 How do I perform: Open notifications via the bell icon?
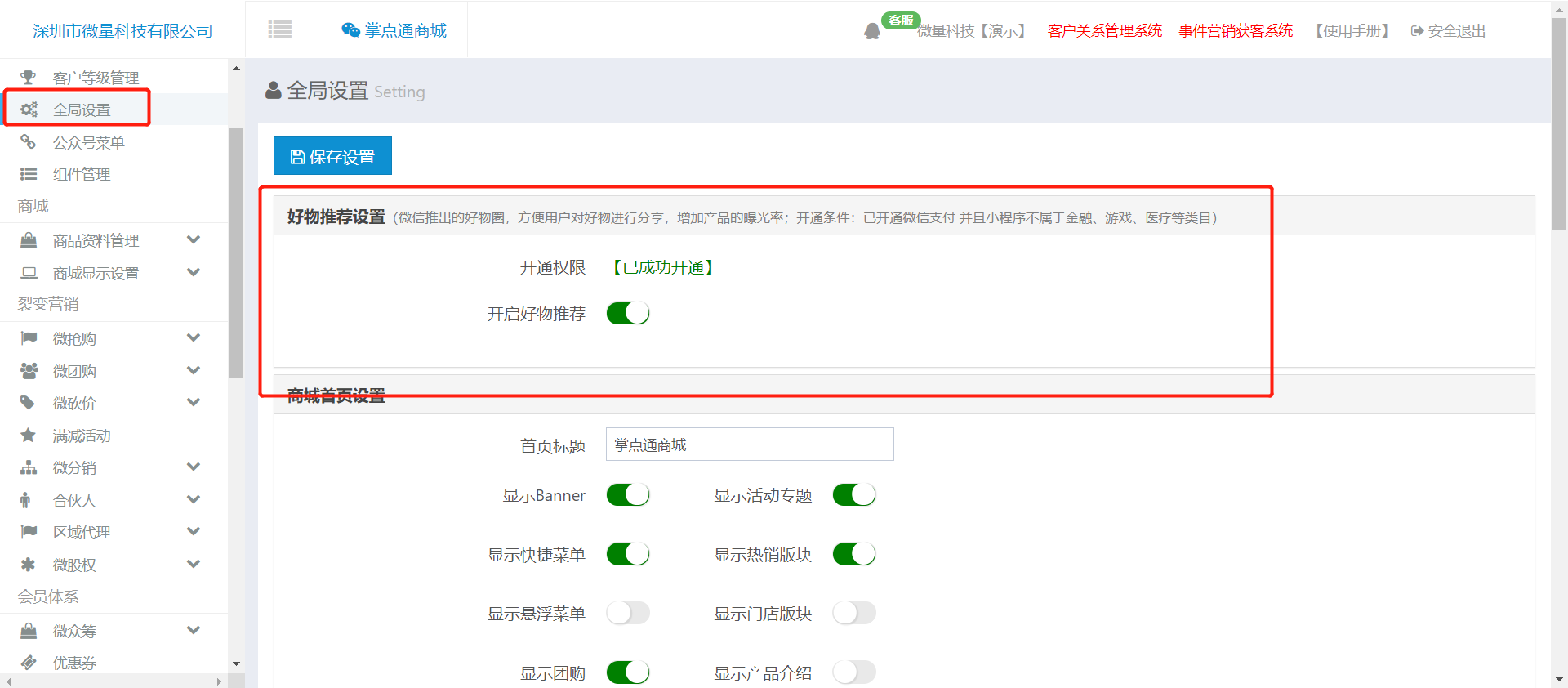coord(872,31)
